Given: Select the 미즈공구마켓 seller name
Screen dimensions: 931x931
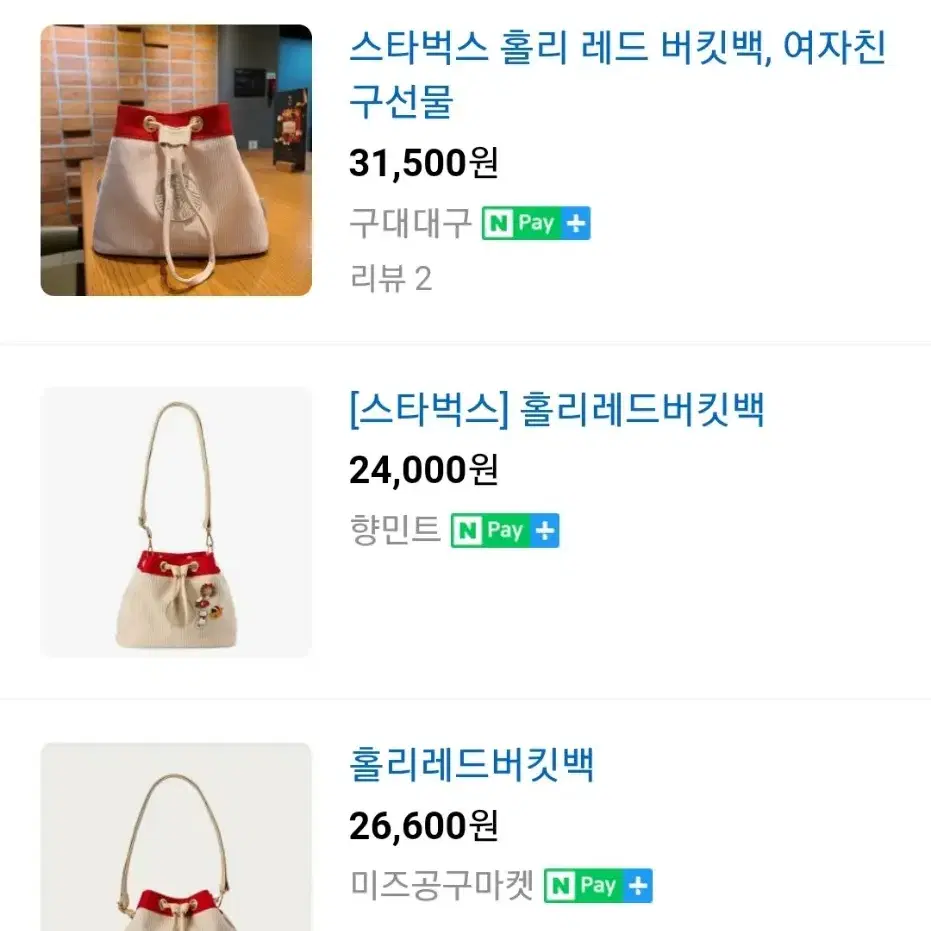Looking at the screenshot, I should point(442,886).
